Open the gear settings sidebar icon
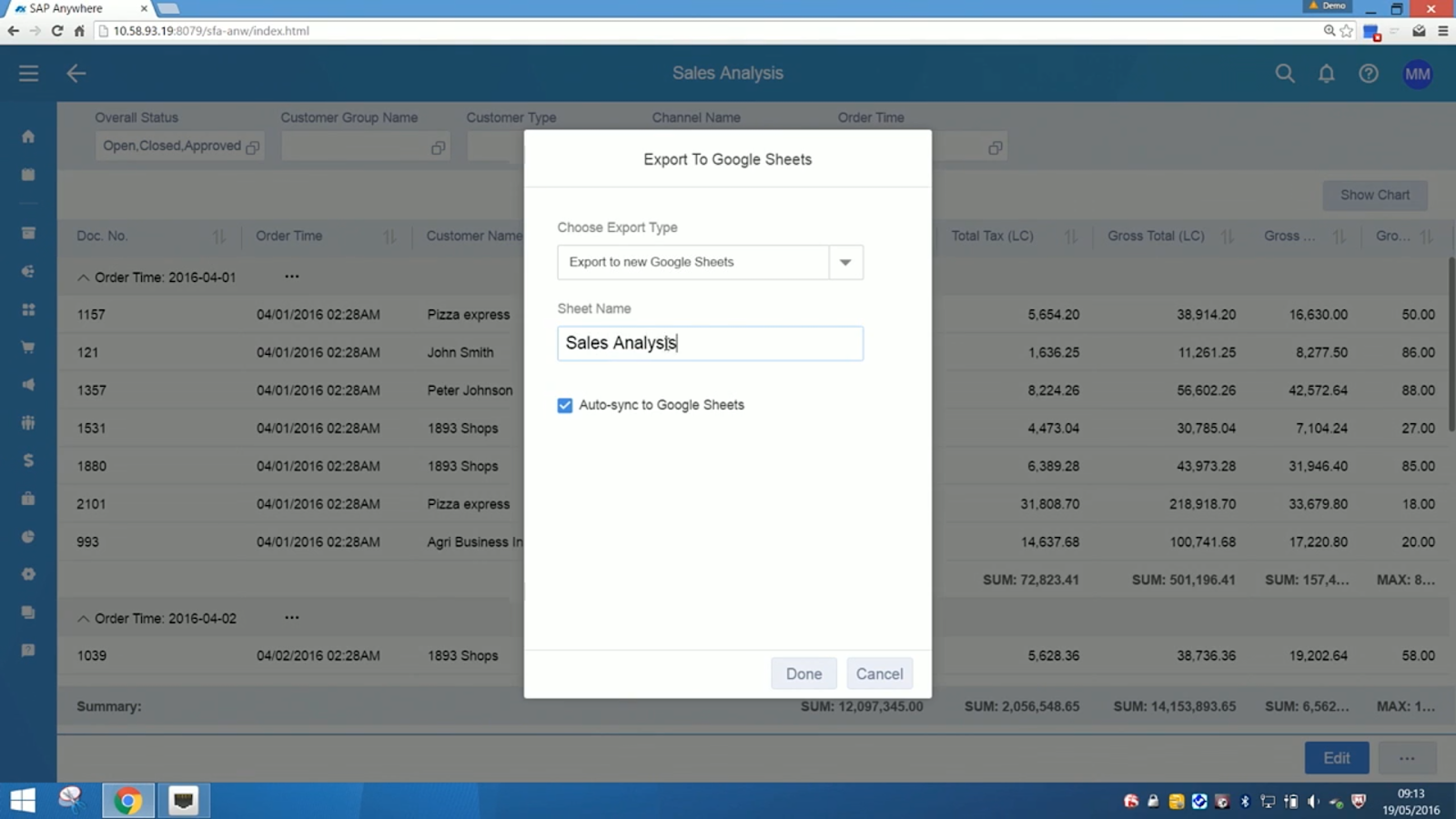This screenshot has height=819, width=1456. (28, 574)
